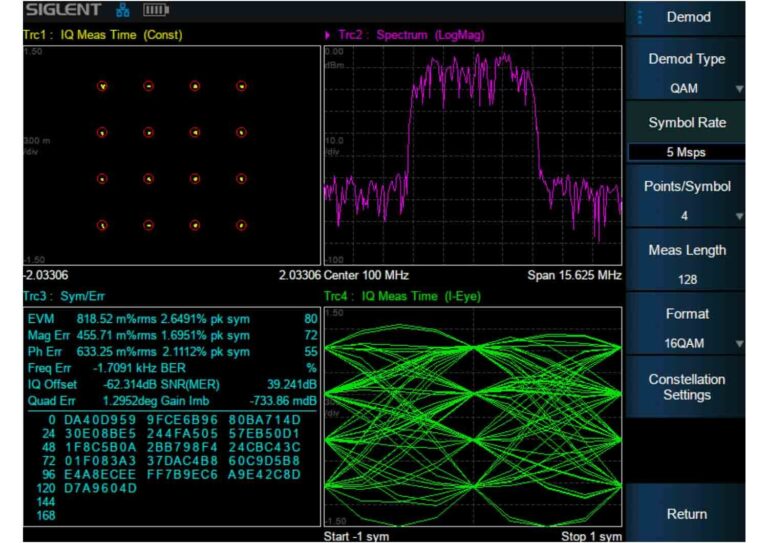The image size is (768, 543).
Task: Click the Trc2 active trace arrow marker
Action: coord(328,35)
